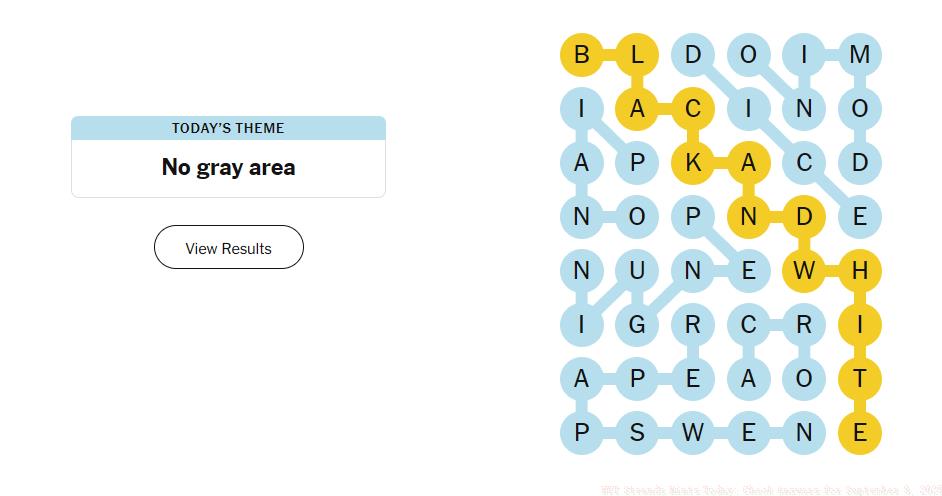This screenshot has height=496, width=942.
Task: Click the yellow letter C tile
Action: click(x=693, y=109)
